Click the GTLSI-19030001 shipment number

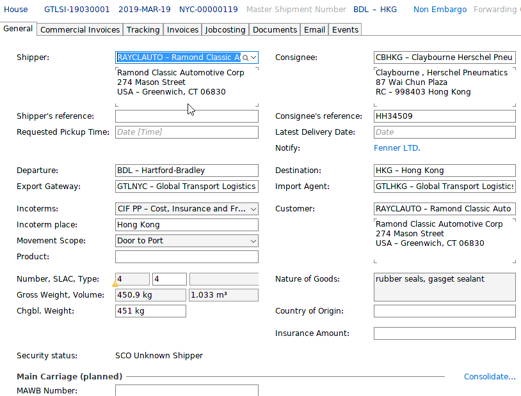click(x=77, y=9)
